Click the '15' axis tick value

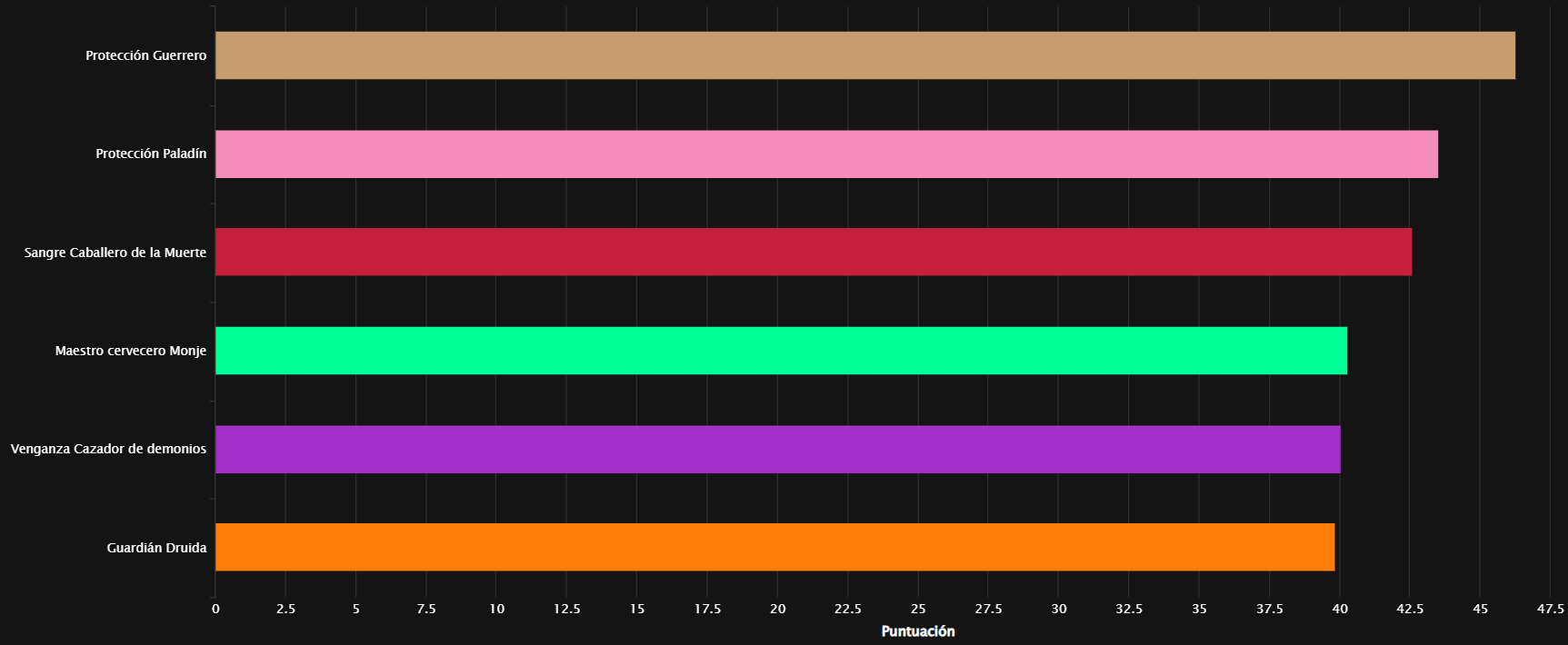(x=637, y=609)
